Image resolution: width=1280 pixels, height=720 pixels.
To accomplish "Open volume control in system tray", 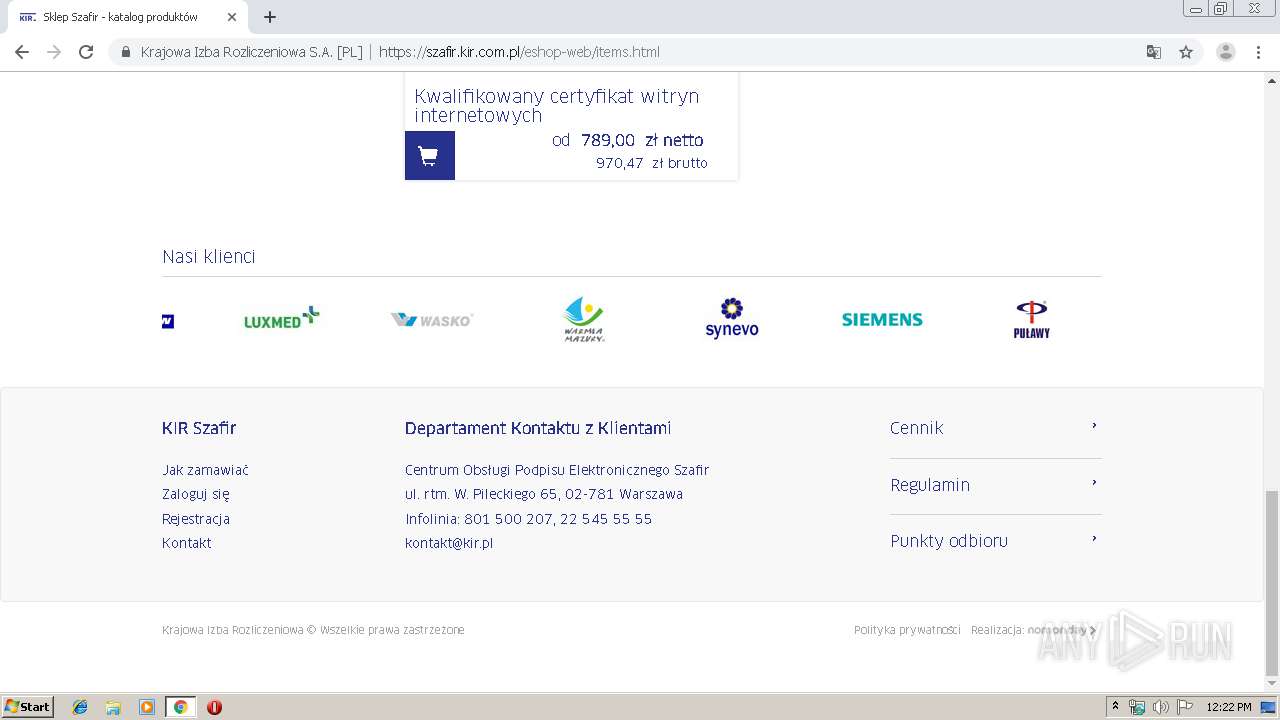I will (1161, 707).
